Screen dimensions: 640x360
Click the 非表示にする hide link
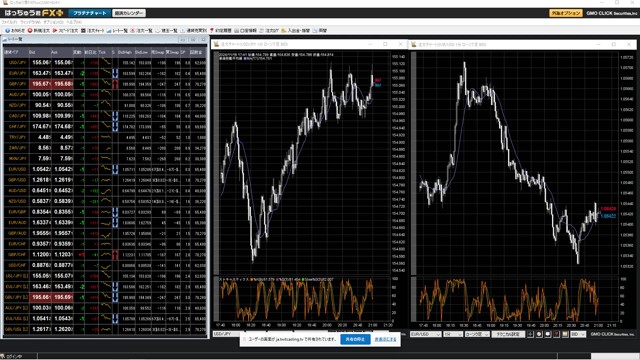[x=385, y=339]
